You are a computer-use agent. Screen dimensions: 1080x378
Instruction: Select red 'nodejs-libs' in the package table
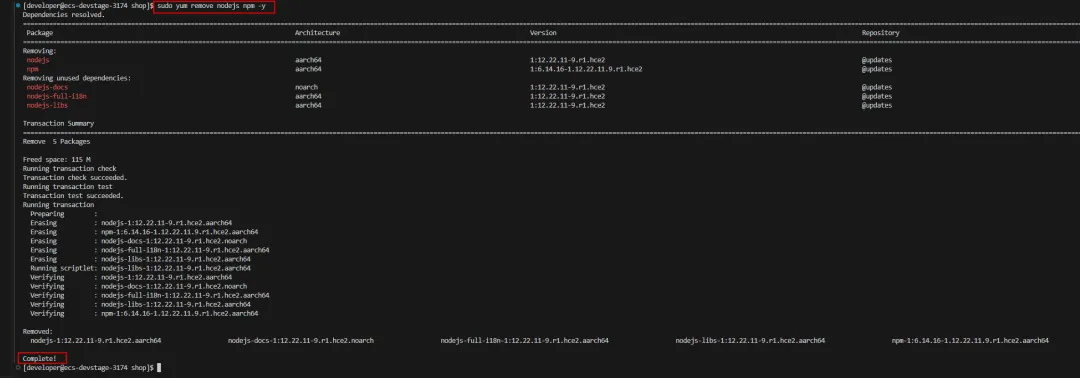click(47, 105)
